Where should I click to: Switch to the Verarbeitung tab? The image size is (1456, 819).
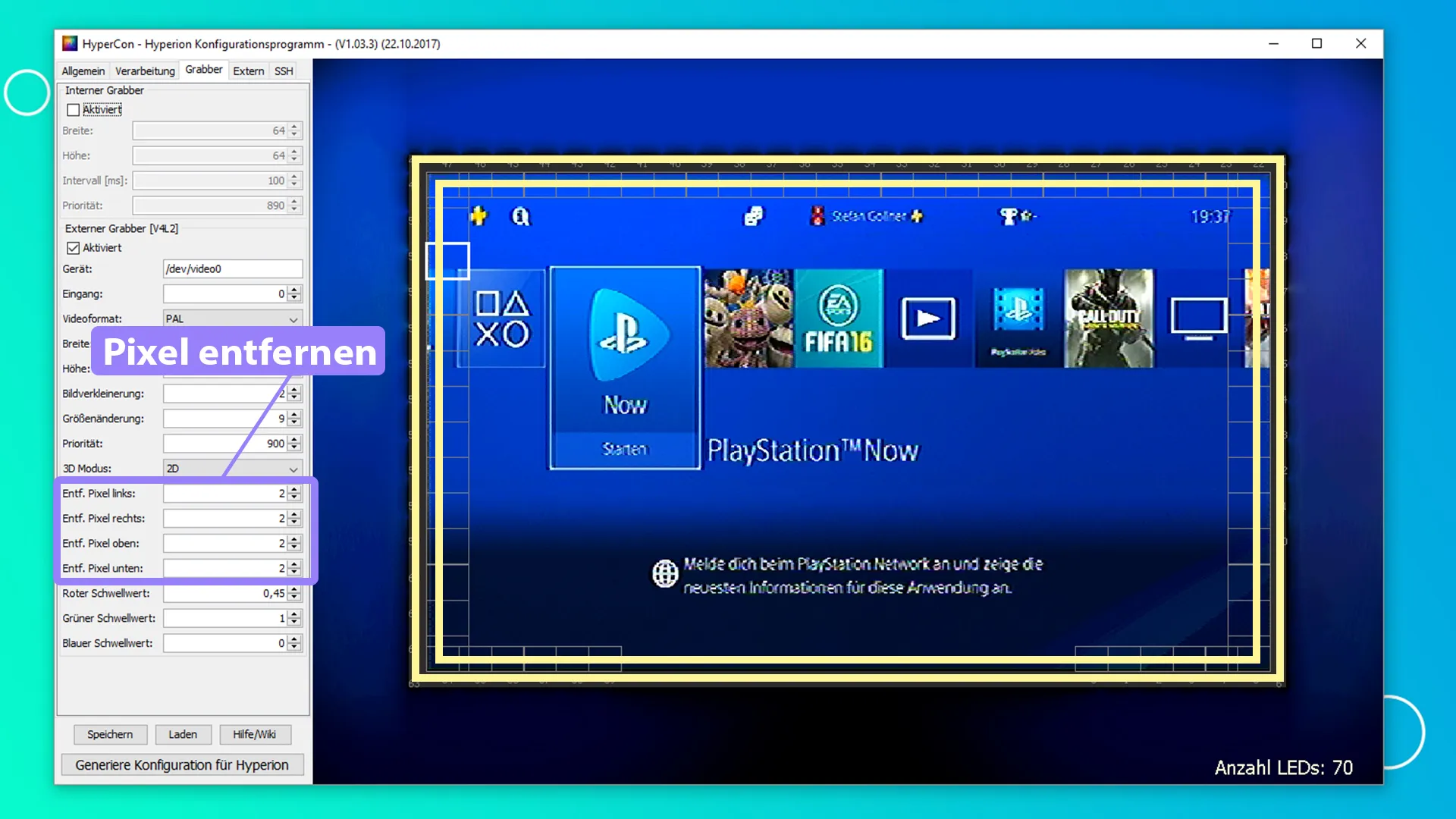click(x=145, y=71)
